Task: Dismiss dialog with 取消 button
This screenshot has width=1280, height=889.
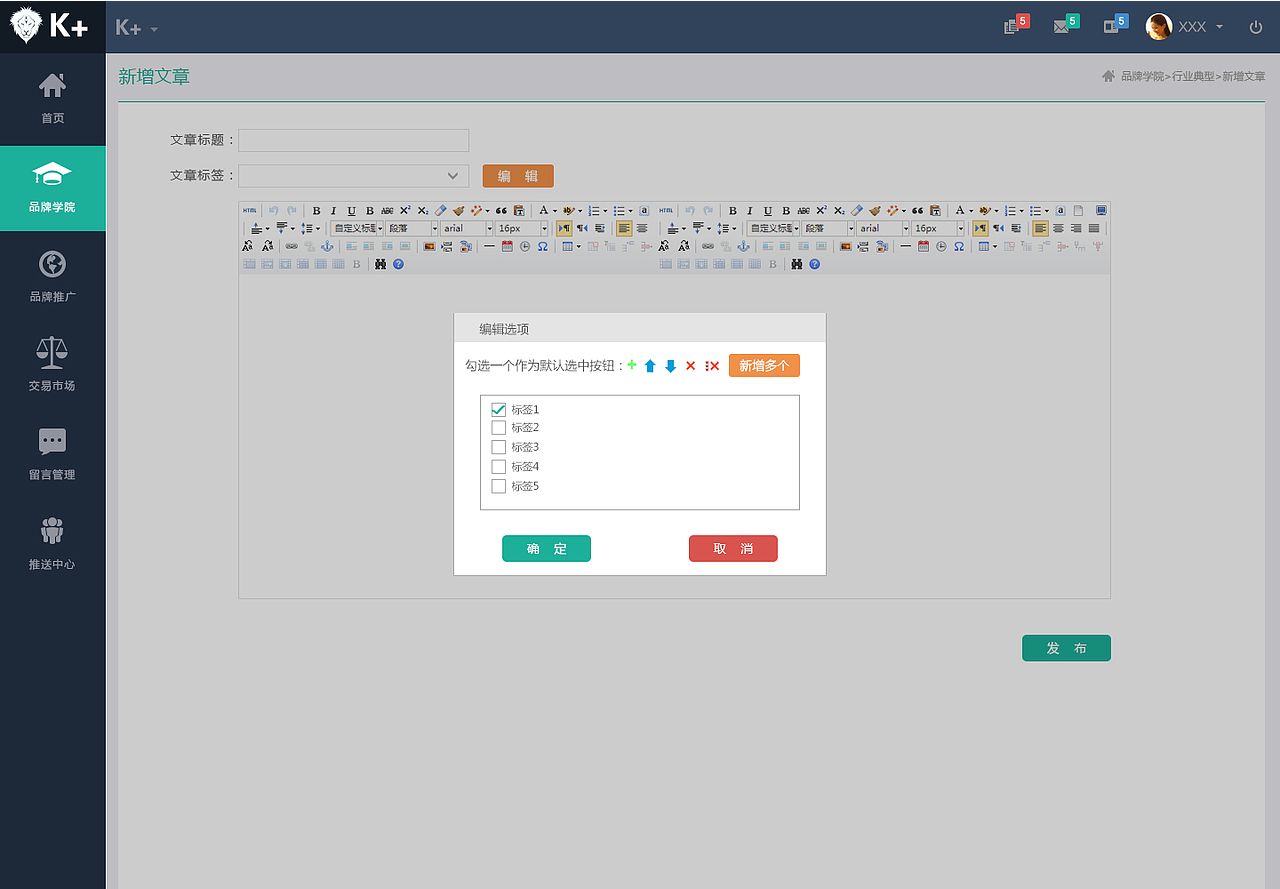Action: point(733,549)
